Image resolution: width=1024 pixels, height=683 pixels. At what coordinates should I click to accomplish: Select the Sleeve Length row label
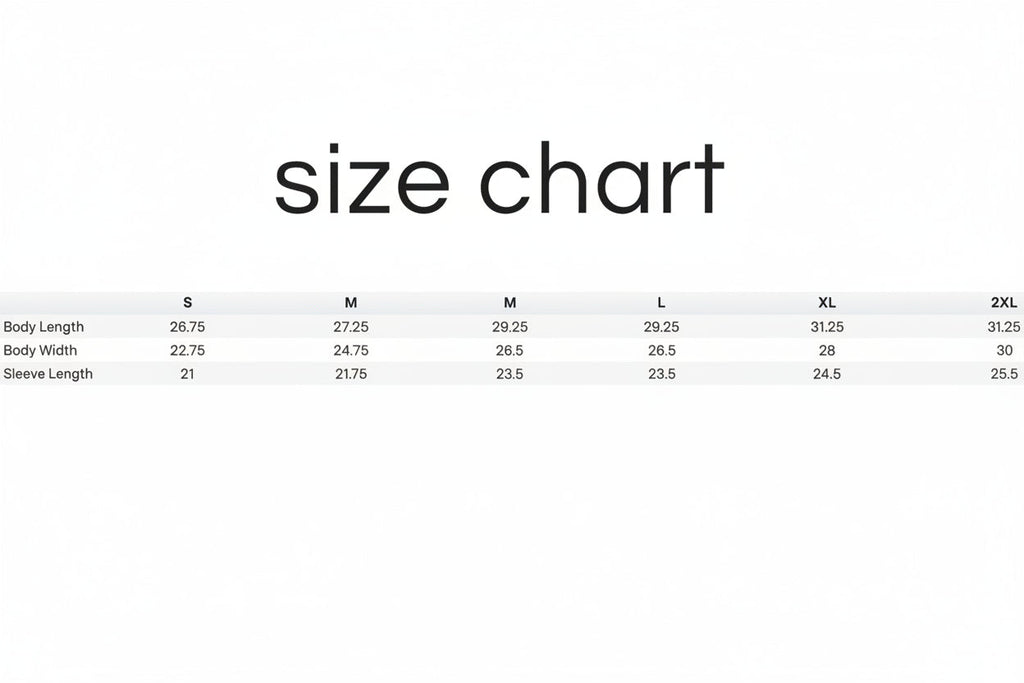click(48, 374)
